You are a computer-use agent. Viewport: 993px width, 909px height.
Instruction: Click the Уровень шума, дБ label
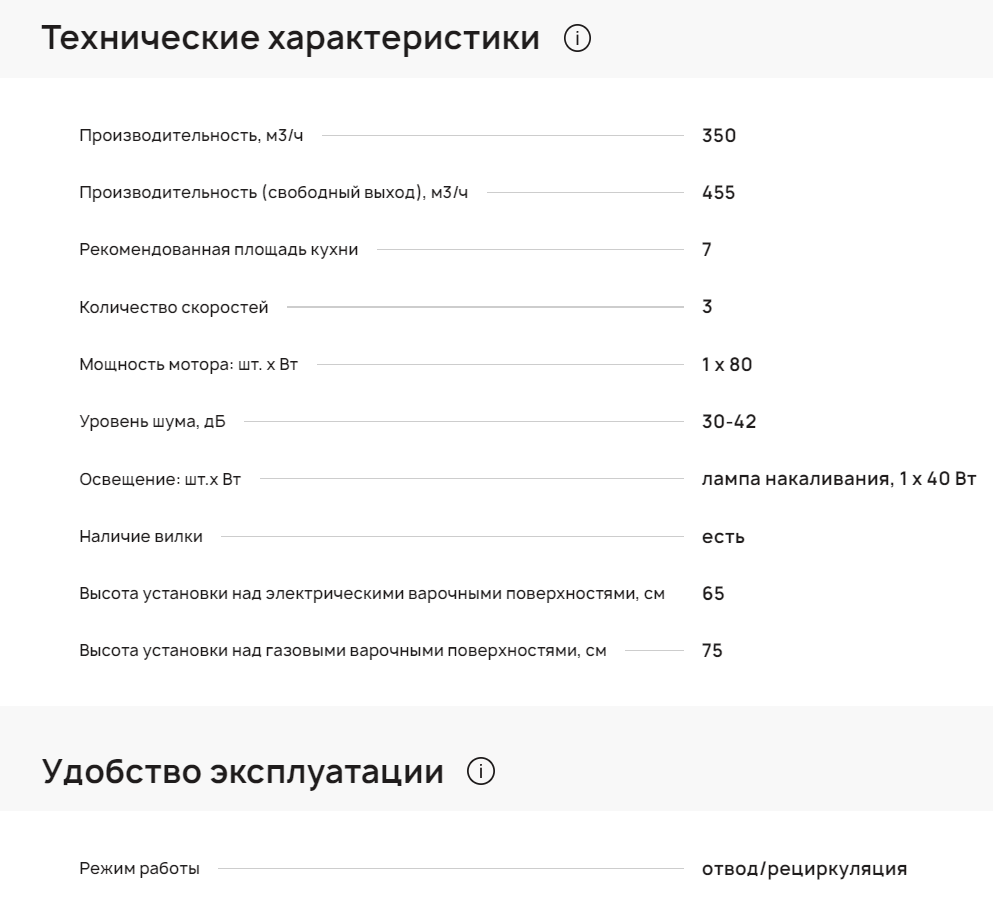[x=152, y=423]
